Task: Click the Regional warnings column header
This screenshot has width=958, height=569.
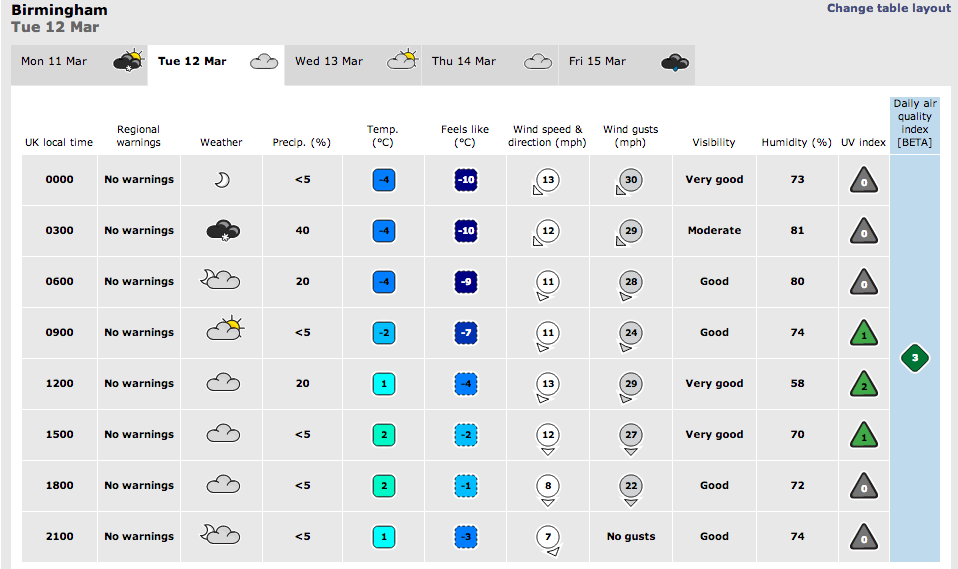Action: pos(139,136)
